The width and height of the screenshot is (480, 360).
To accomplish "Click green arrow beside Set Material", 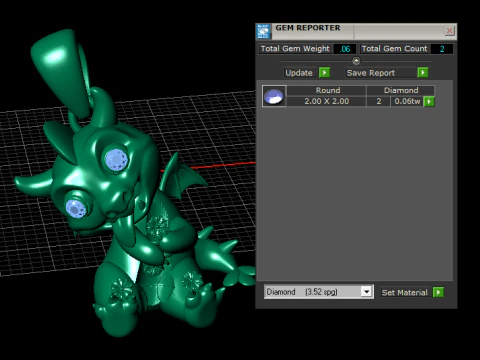I will point(438,292).
